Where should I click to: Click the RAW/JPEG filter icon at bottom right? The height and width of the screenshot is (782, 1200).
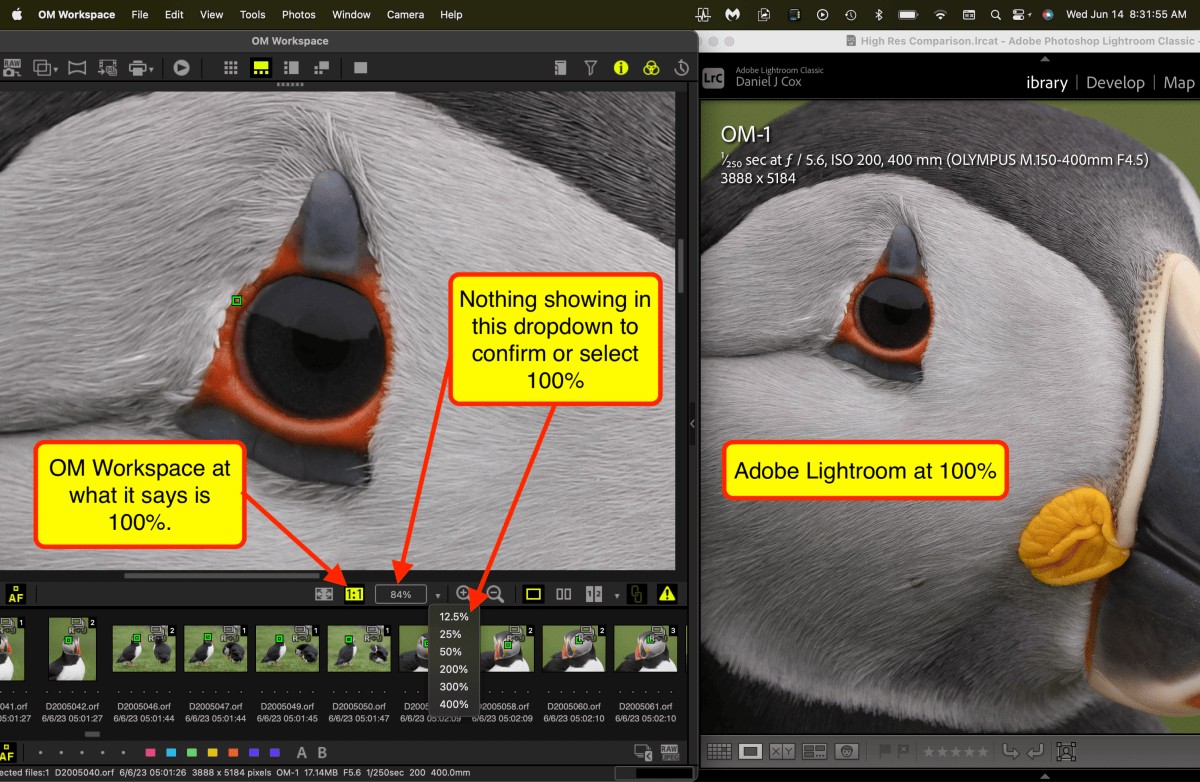pyautogui.click(x=669, y=752)
